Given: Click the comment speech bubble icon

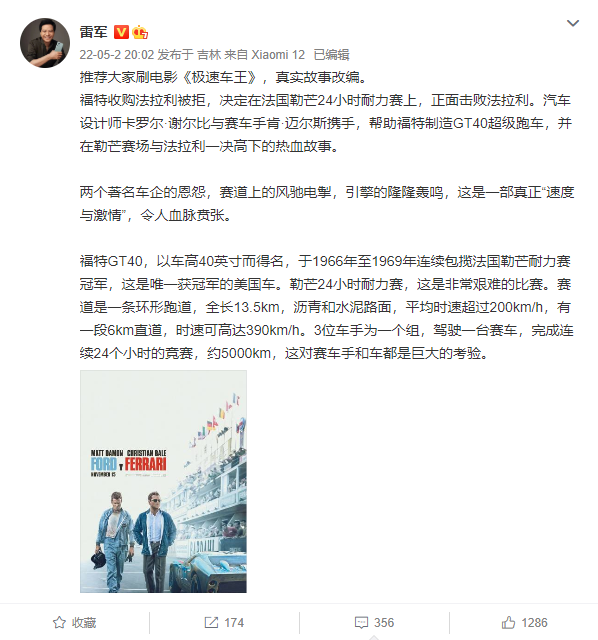Looking at the screenshot, I should (x=361, y=622).
